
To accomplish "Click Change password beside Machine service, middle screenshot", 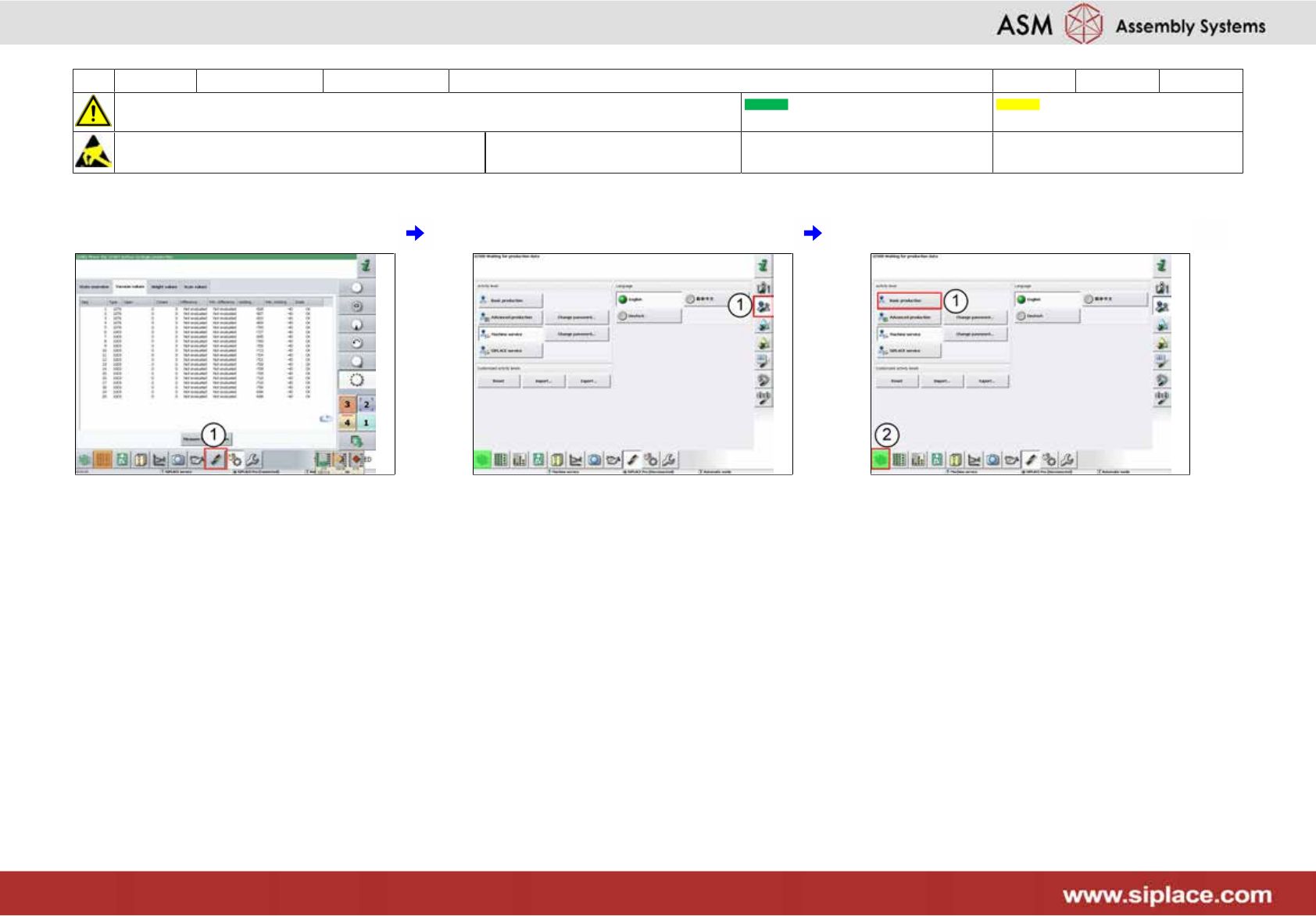I will tap(577, 334).
